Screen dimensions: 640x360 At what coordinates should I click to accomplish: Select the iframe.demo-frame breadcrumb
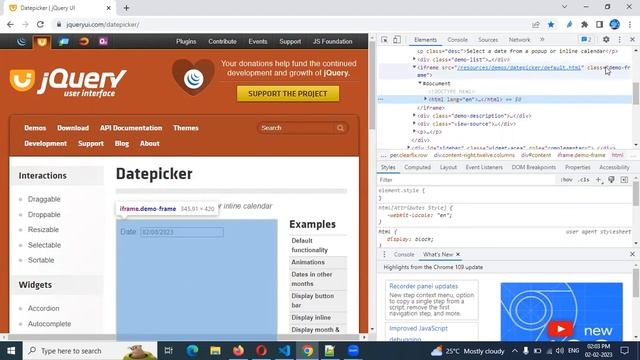pos(581,156)
